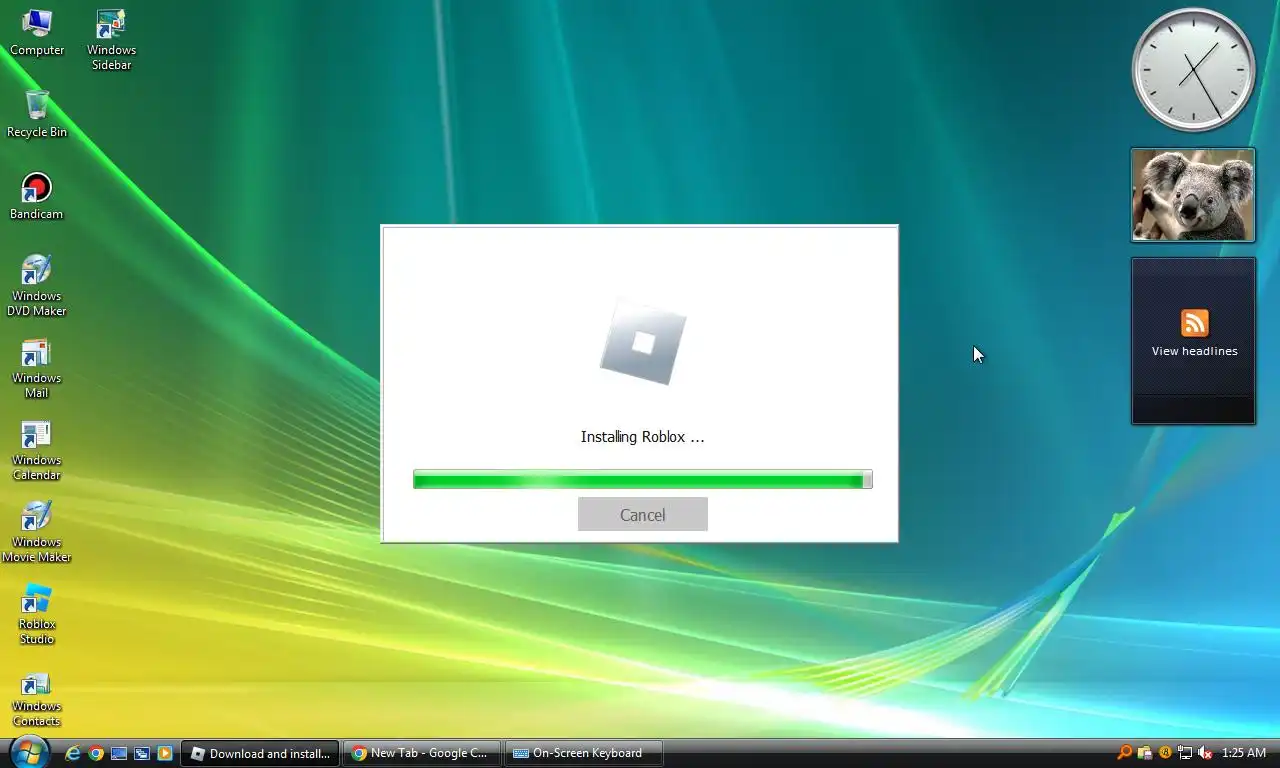Switch to 'New Tab - Google Chrome' taskbar button
Viewport: 1280px width, 768px height.
point(421,753)
